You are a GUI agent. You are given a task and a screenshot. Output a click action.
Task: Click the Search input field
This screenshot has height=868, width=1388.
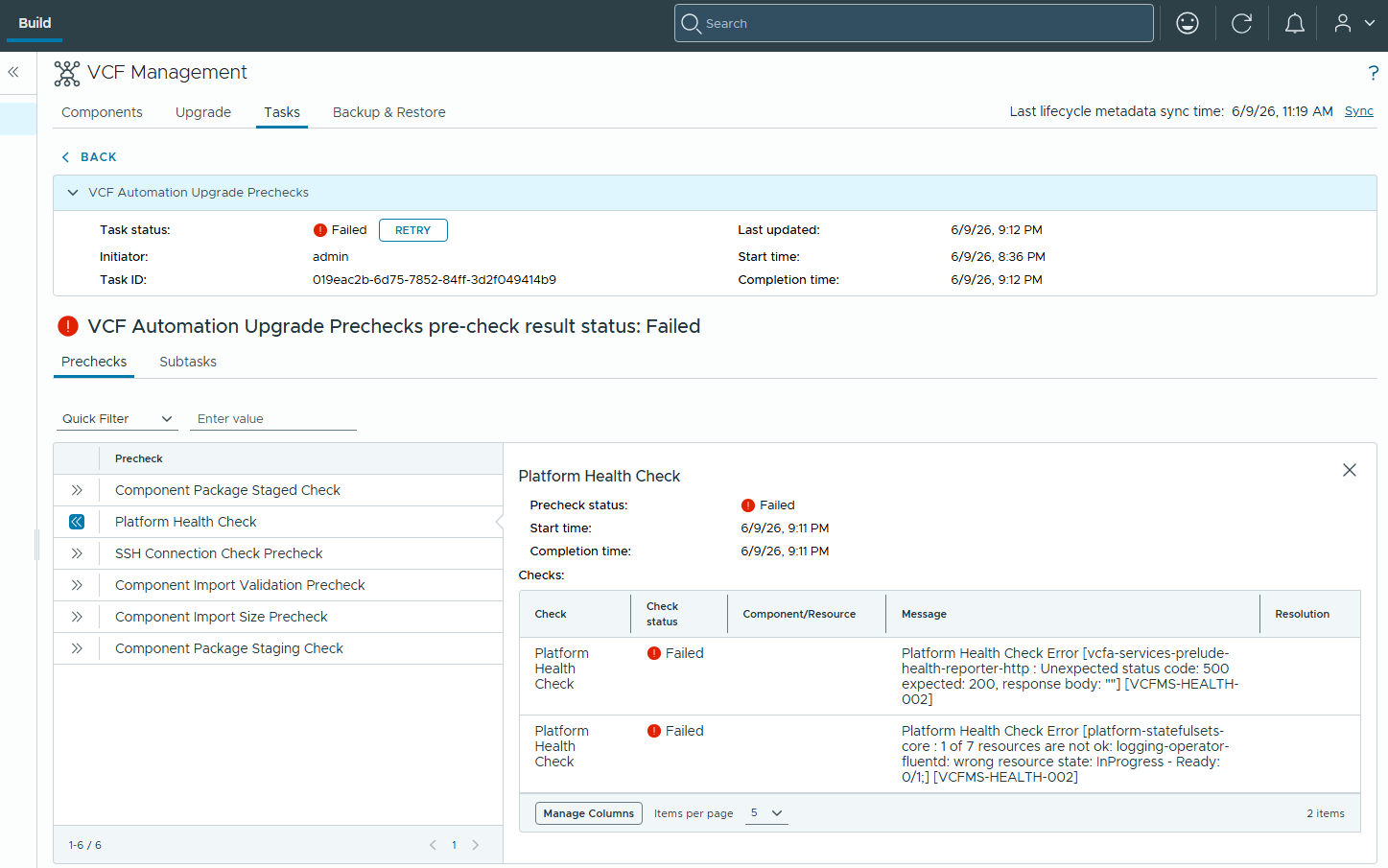914,23
